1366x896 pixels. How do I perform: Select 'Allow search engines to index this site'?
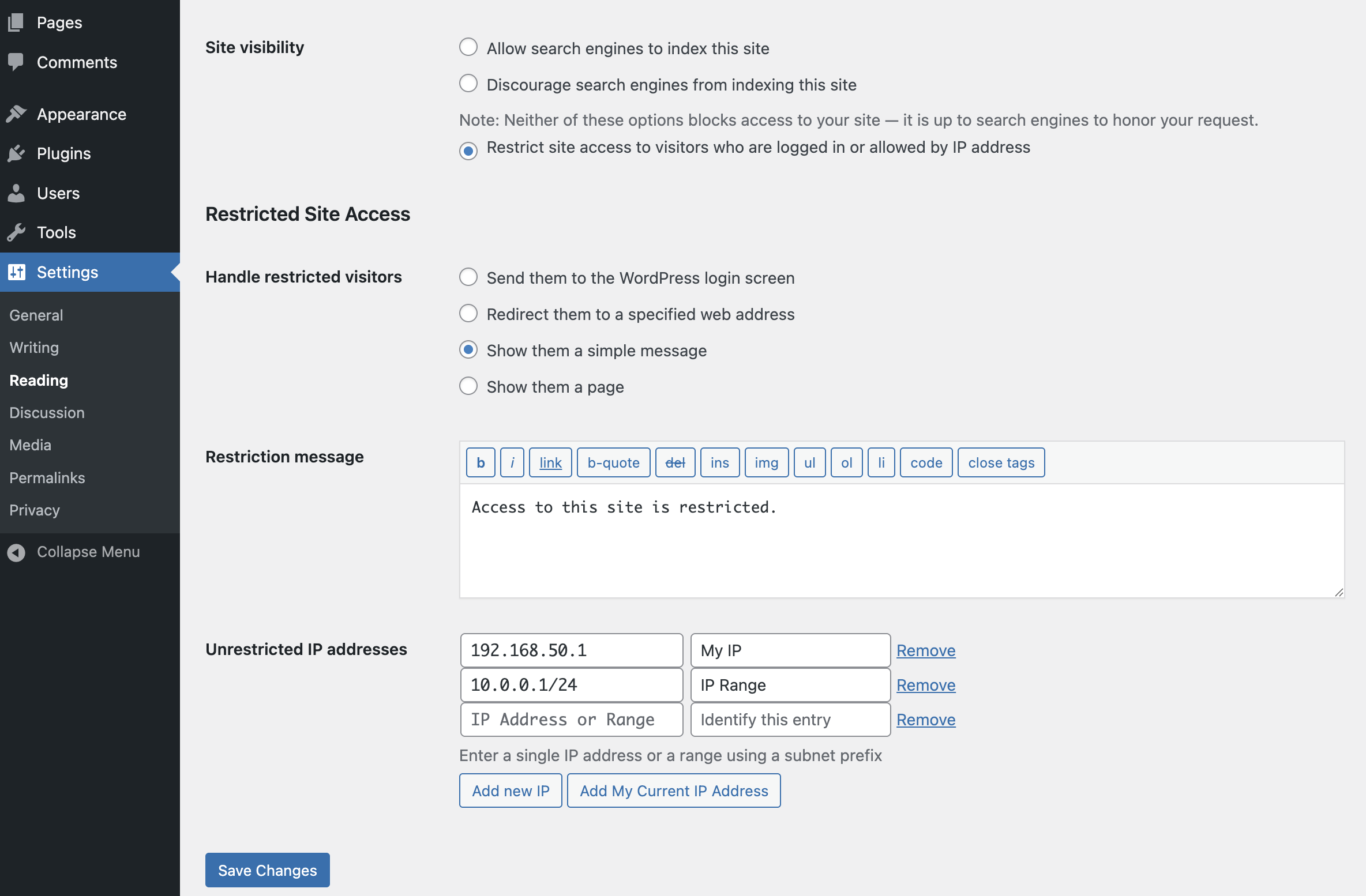(468, 47)
